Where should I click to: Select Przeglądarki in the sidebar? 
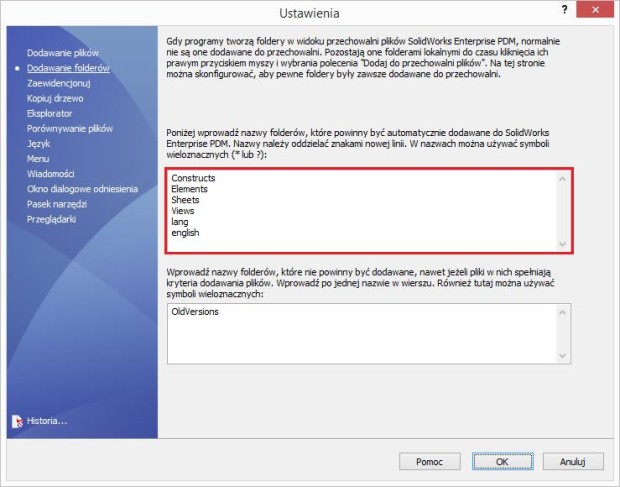coord(51,218)
